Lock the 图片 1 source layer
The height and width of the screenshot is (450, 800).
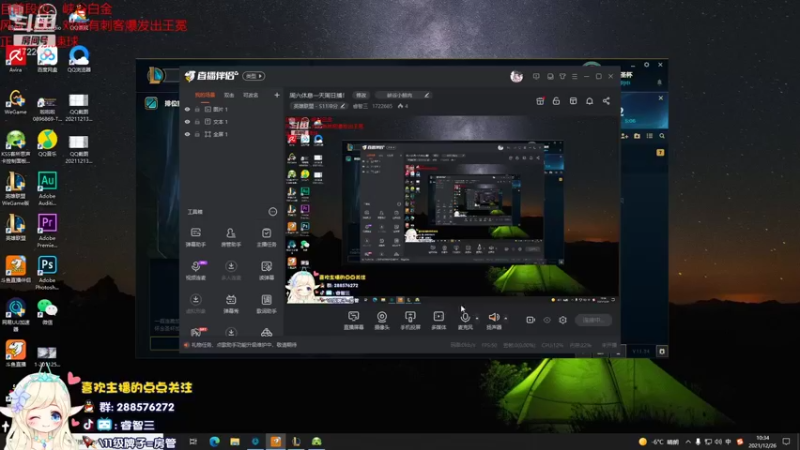[197, 109]
